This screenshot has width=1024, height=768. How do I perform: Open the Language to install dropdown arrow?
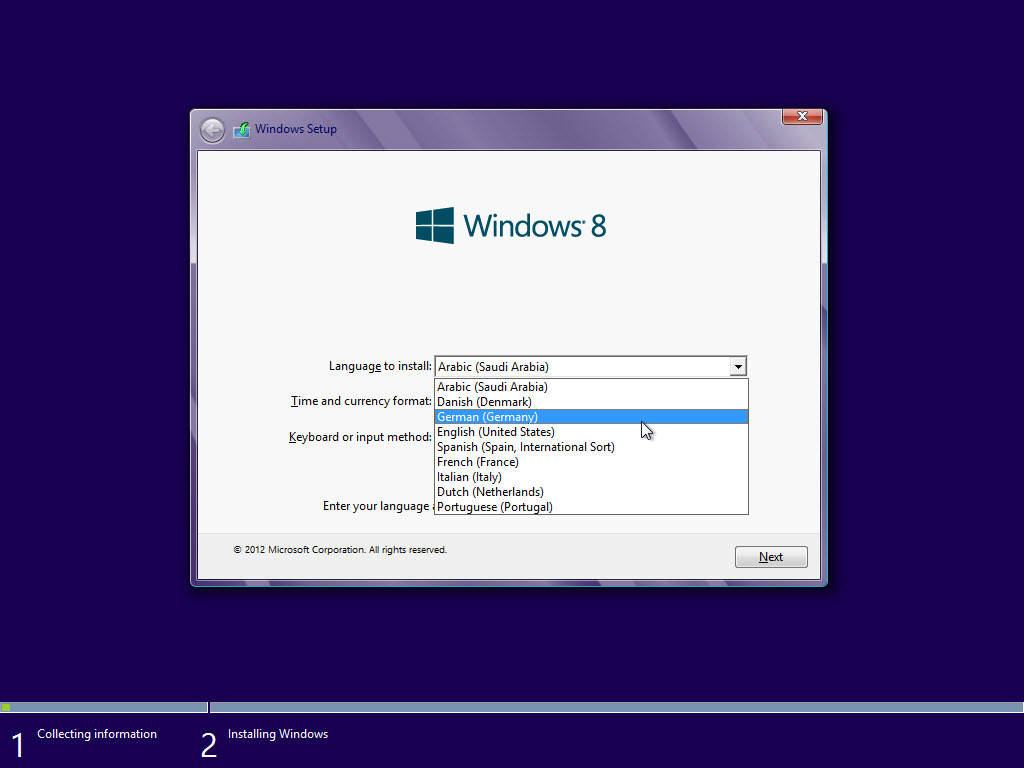[x=737, y=366]
